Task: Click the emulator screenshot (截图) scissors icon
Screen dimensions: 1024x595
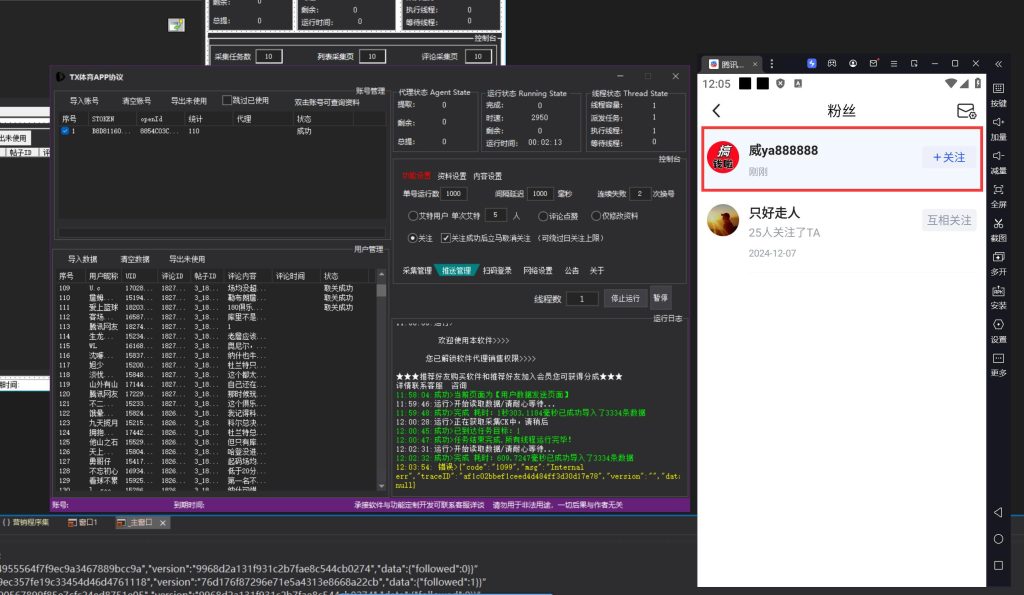Action: click(998, 223)
